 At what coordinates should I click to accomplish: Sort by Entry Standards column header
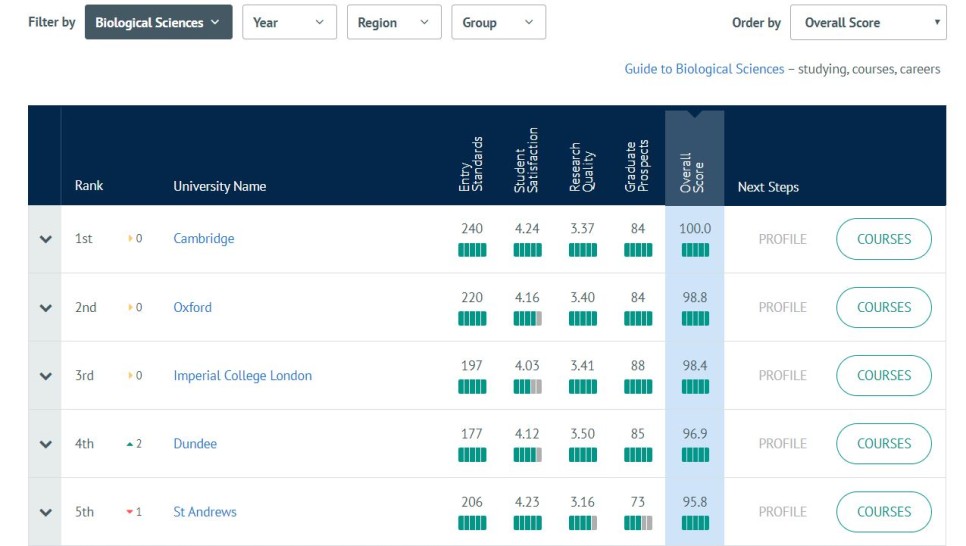click(471, 164)
